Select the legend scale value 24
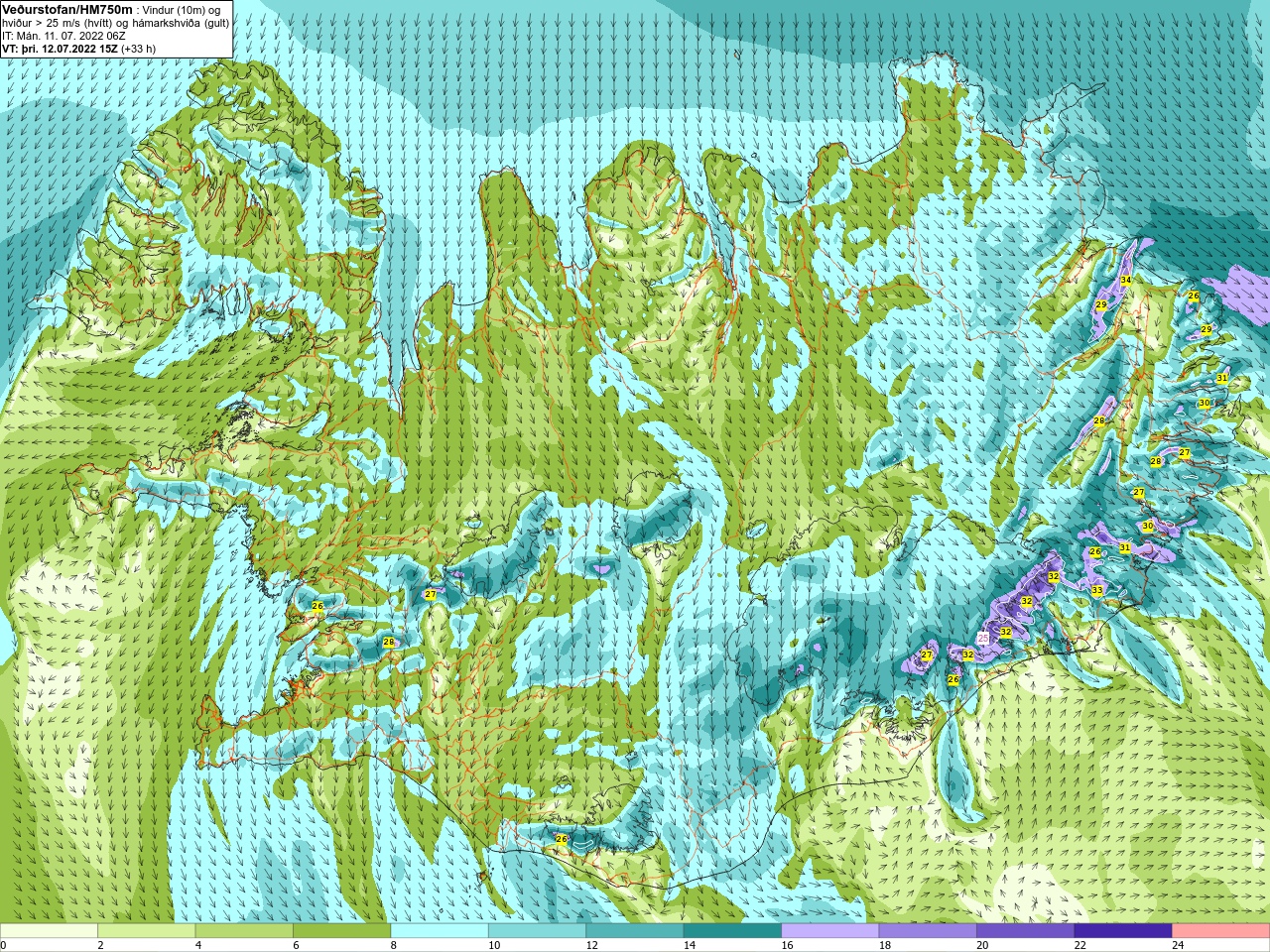Viewport: 1270px width, 952px height. (1178, 945)
